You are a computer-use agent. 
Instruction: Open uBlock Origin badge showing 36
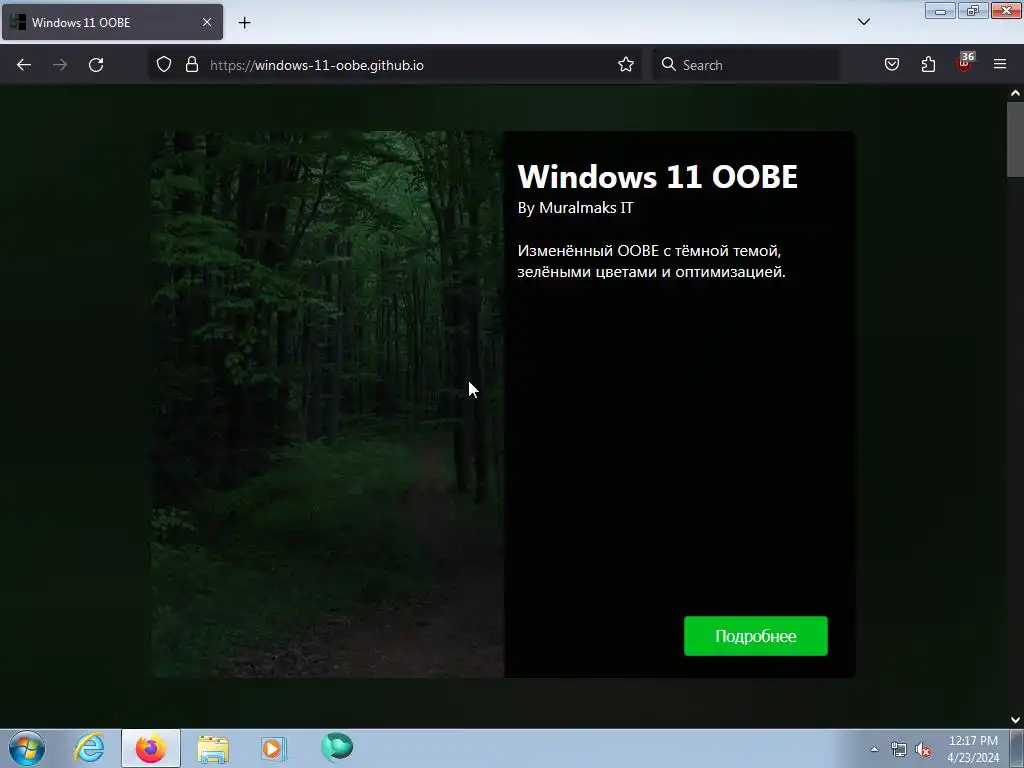(x=965, y=63)
